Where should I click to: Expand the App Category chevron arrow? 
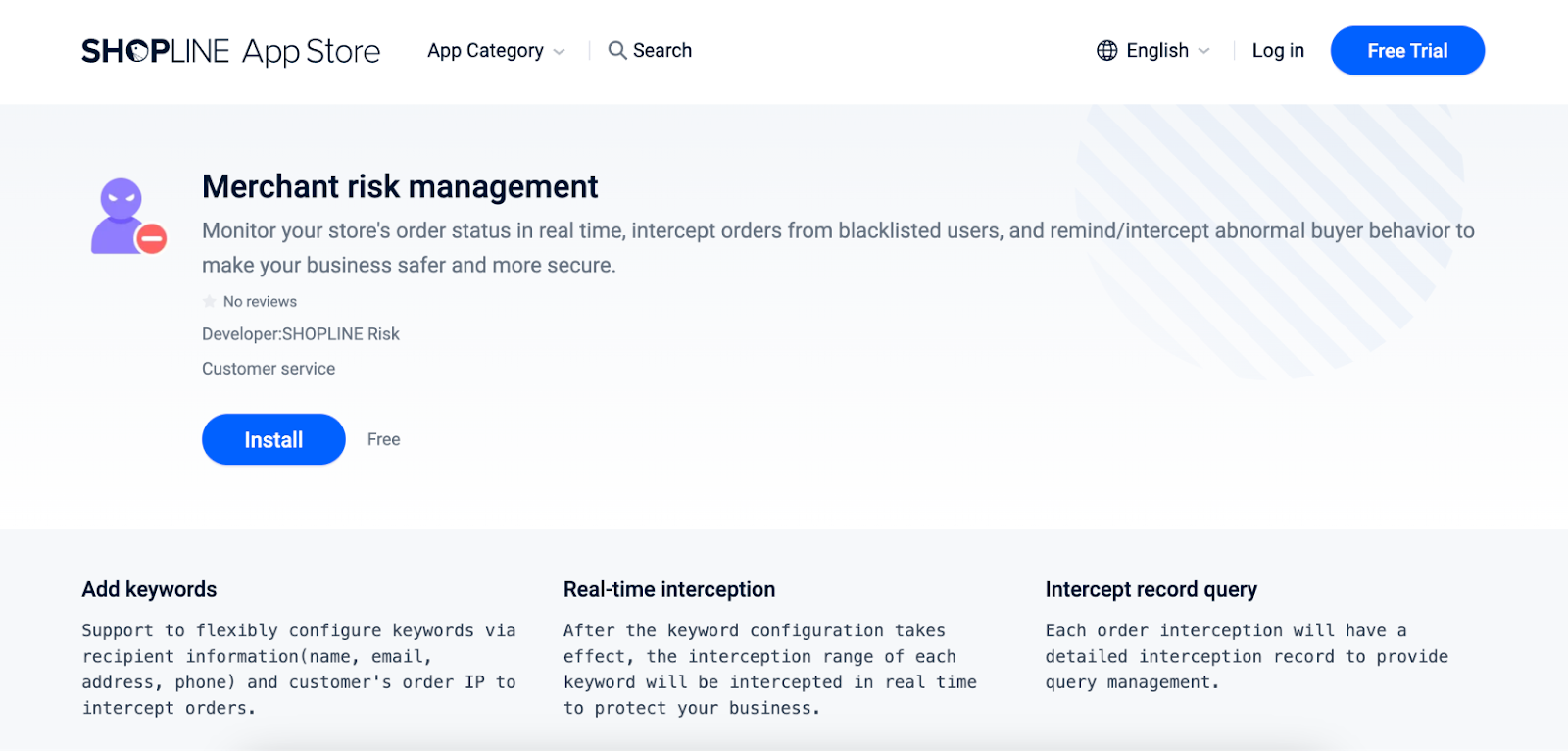click(x=560, y=52)
